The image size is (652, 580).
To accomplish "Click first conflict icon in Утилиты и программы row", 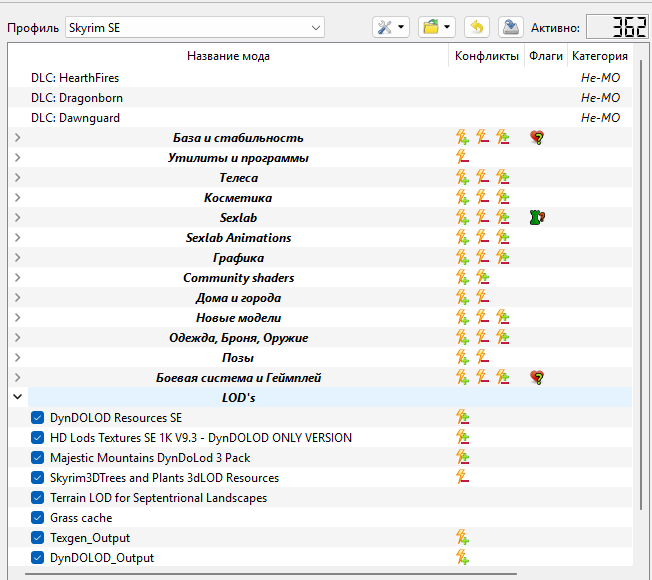I will click(462, 157).
